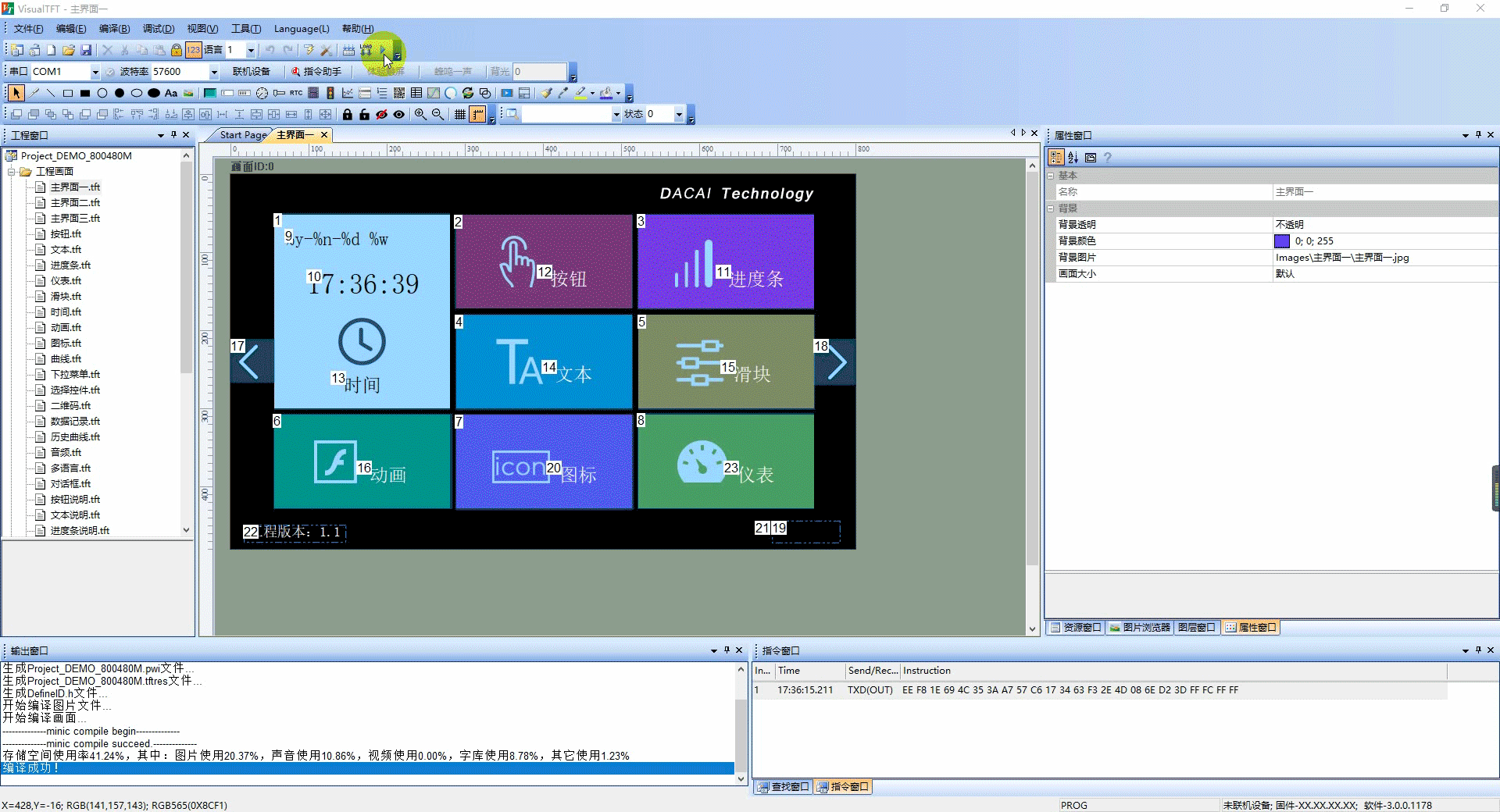This screenshot has width=1500, height=812.
Task: Toggle the grid display button
Action: coord(460,114)
